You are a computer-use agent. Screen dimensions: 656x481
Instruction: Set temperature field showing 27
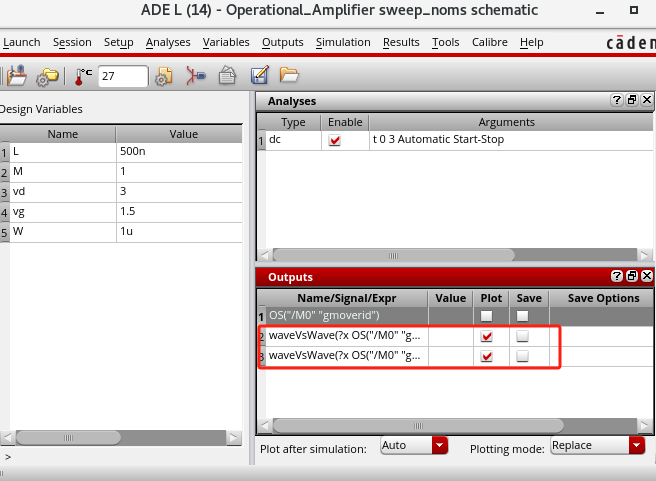(x=123, y=76)
